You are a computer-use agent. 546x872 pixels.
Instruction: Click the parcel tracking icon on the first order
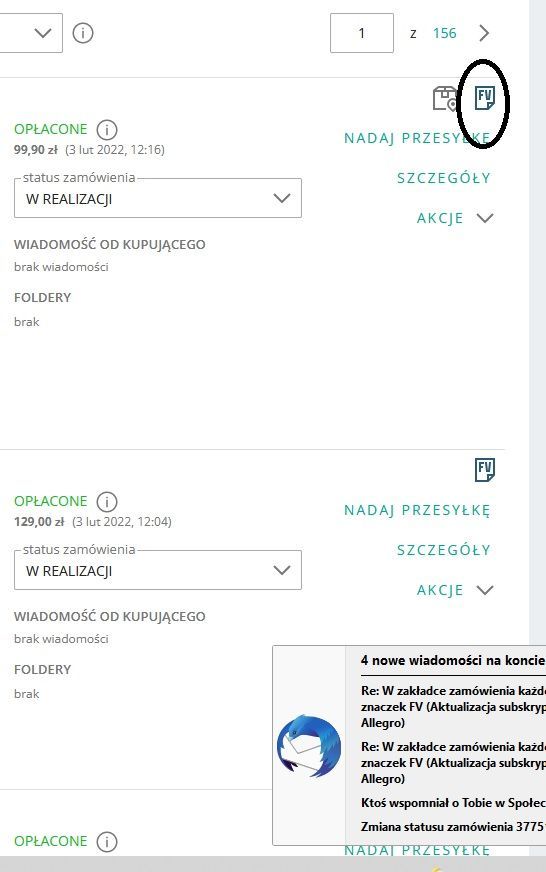pyautogui.click(x=445, y=98)
